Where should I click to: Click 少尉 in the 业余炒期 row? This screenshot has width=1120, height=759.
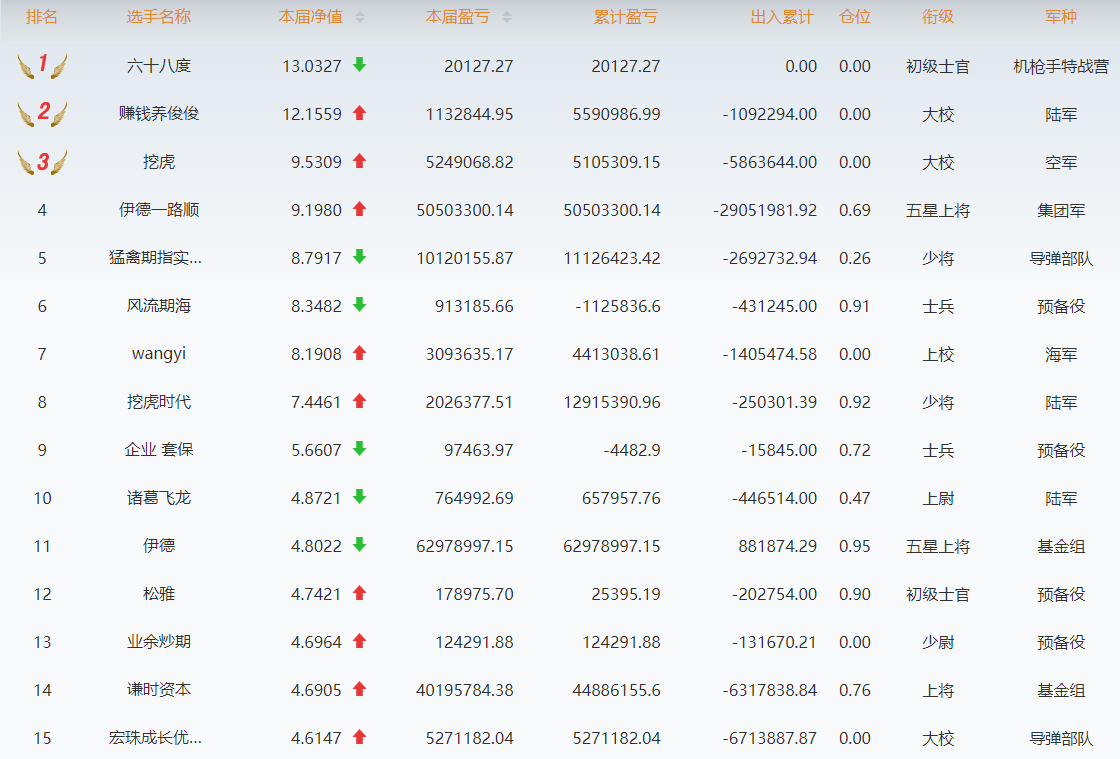pyautogui.click(x=938, y=642)
